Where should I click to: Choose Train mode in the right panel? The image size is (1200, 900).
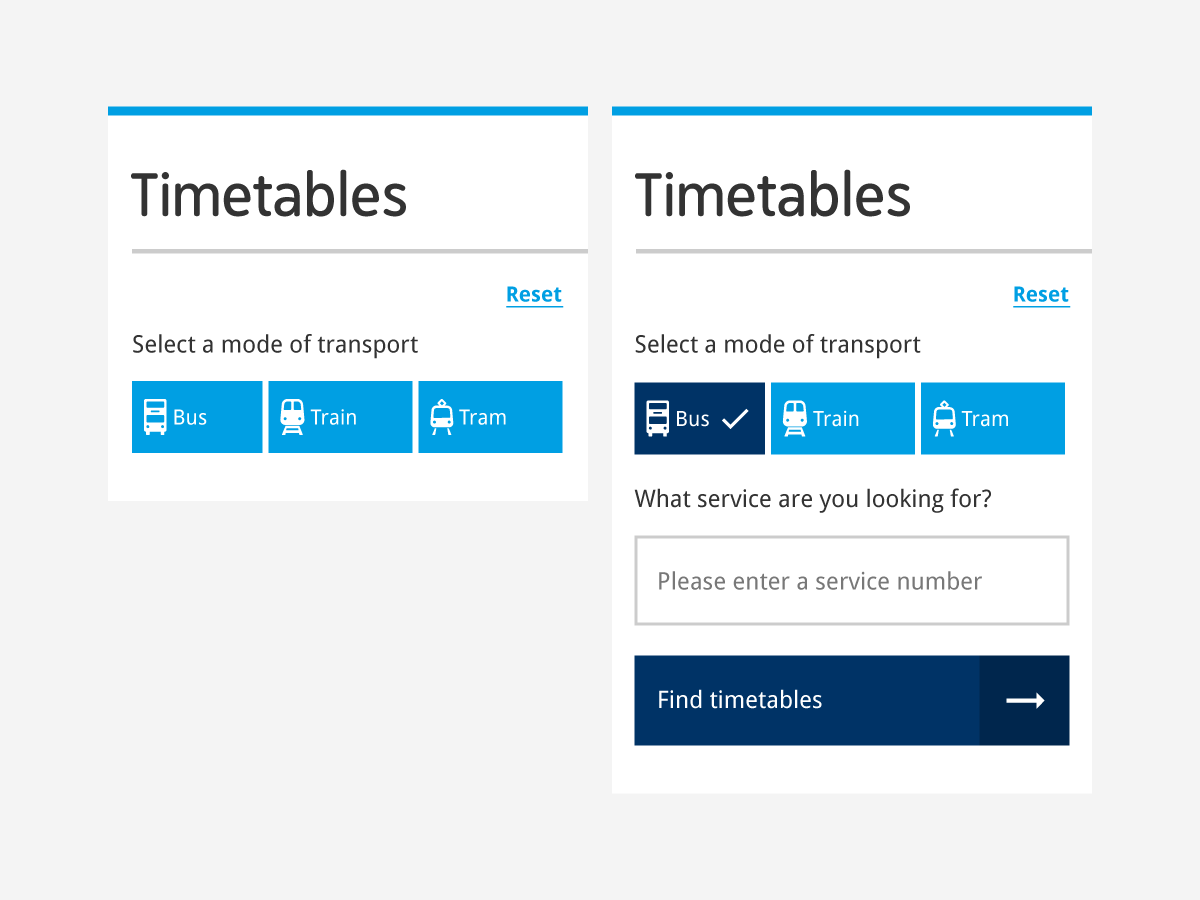tap(843, 418)
